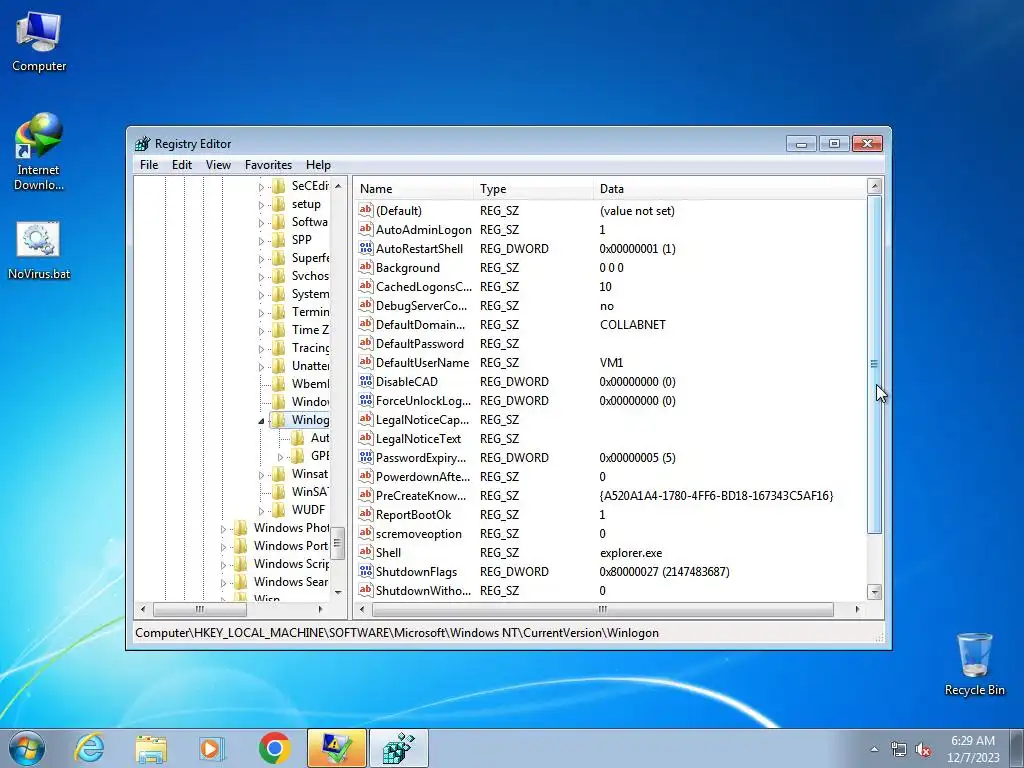Select the AutoAdminLogon string value icon
Screen dimensions: 1024x768
point(366,229)
